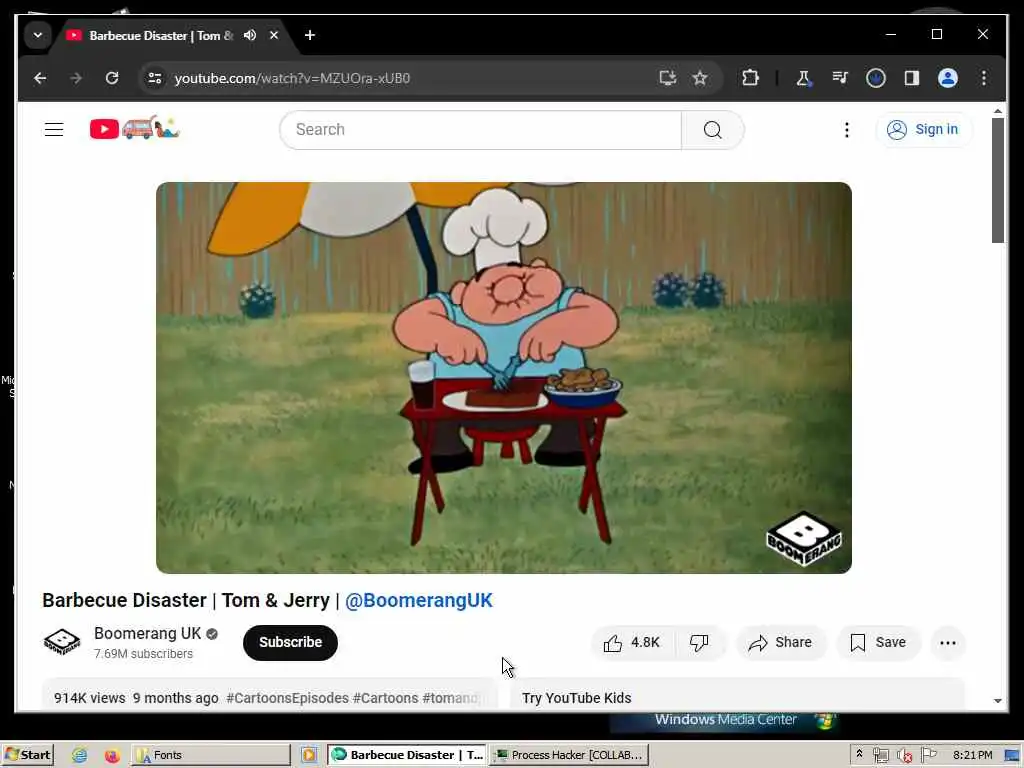Launch Firefox from quick launch
This screenshot has height=768, width=1024.
[112, 756]
